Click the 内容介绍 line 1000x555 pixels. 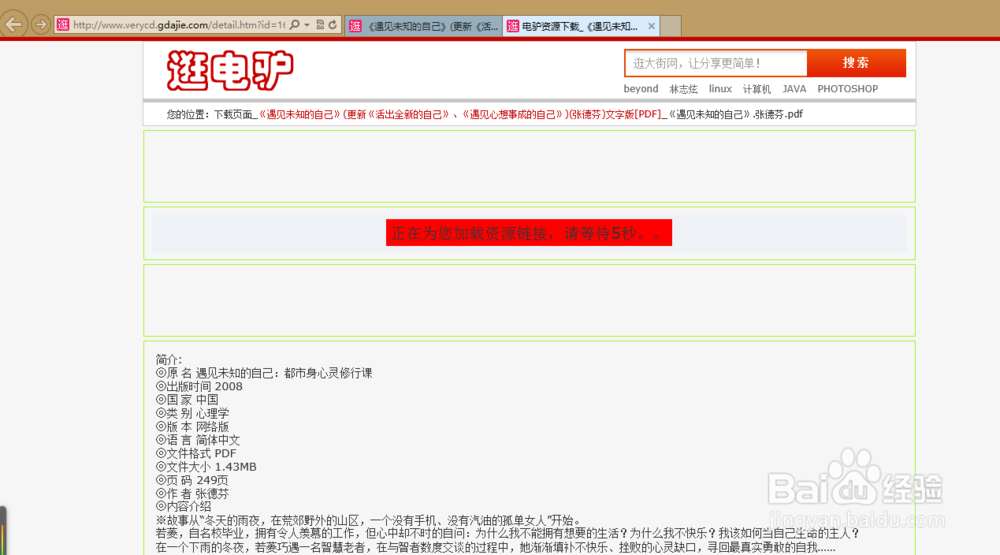coord(184,507)
